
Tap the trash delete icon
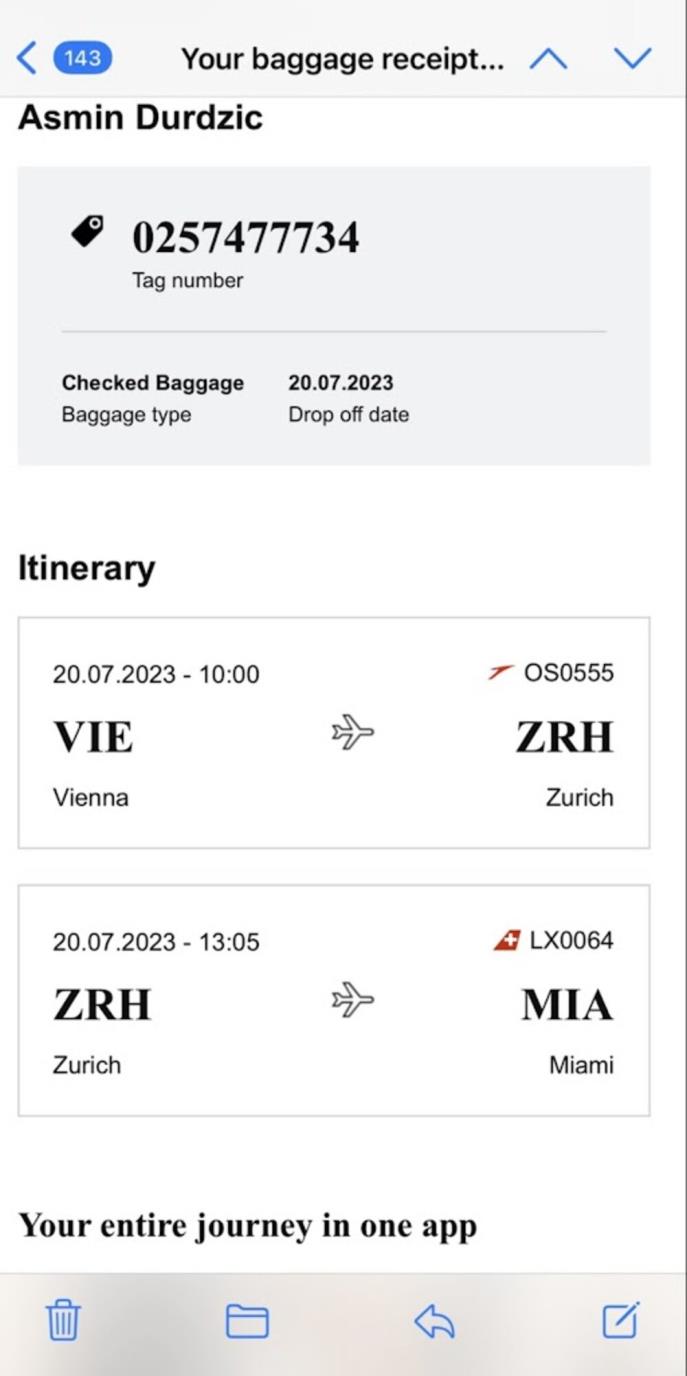click(x=63, y=1321)
